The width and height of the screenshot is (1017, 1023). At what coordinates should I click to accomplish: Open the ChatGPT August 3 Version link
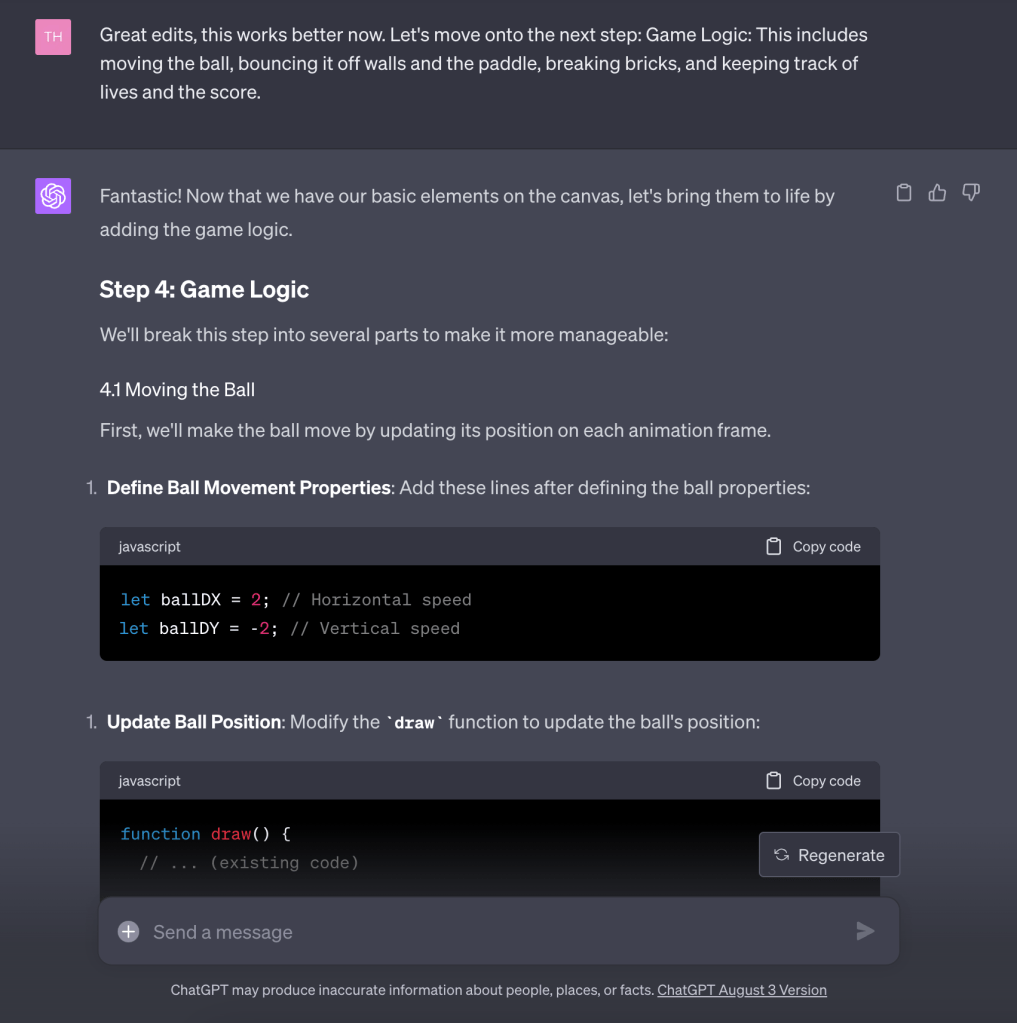click(x=741, y=990)
